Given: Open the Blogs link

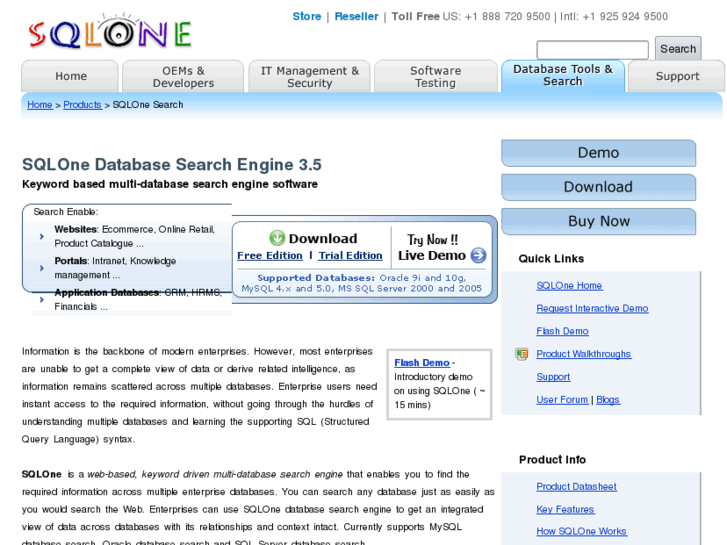Looking at the screenshot, I should tap(607, 399).
